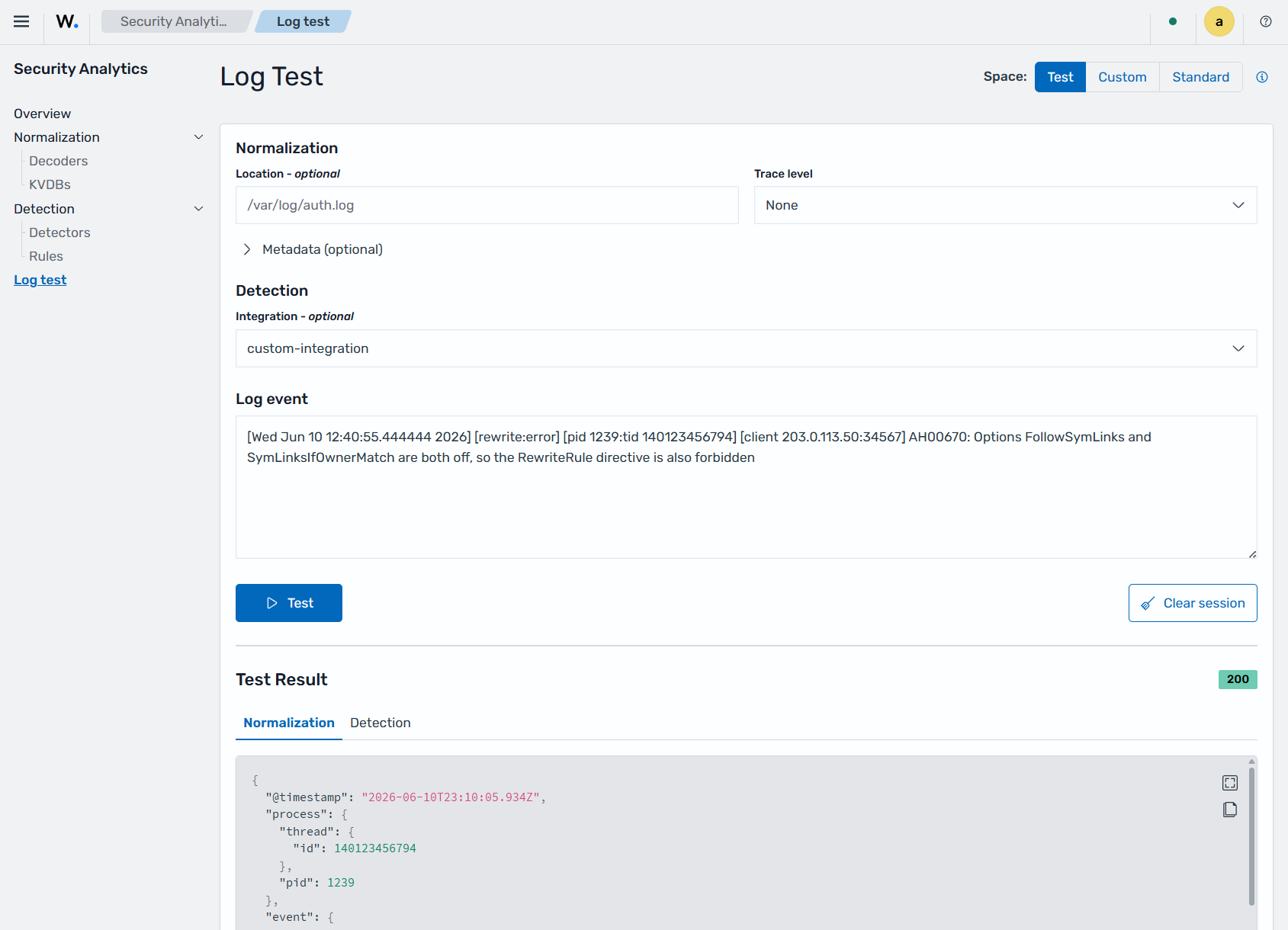Expand the Metadata (optional) section
The width and height of the screenshot is (1288, 930).
[313, 249]
